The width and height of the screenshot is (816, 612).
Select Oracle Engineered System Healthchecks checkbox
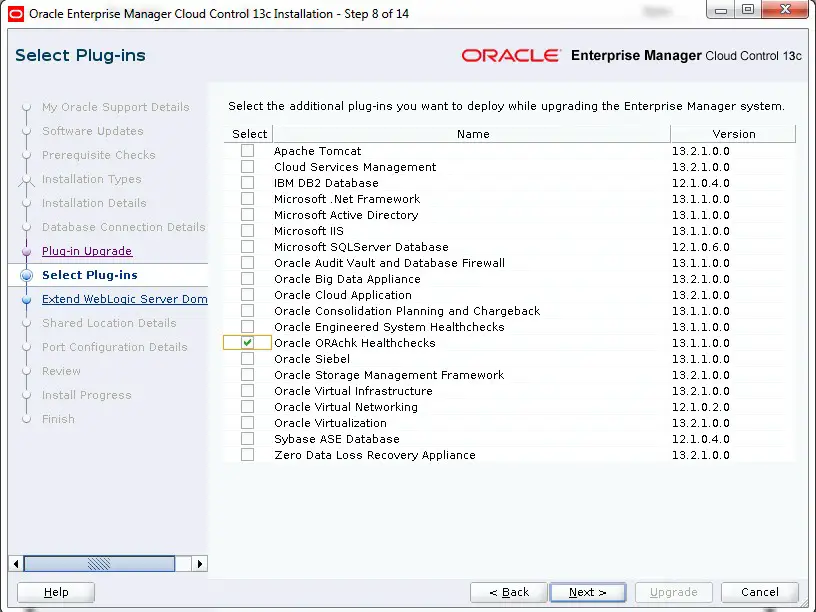coord(247,327)
